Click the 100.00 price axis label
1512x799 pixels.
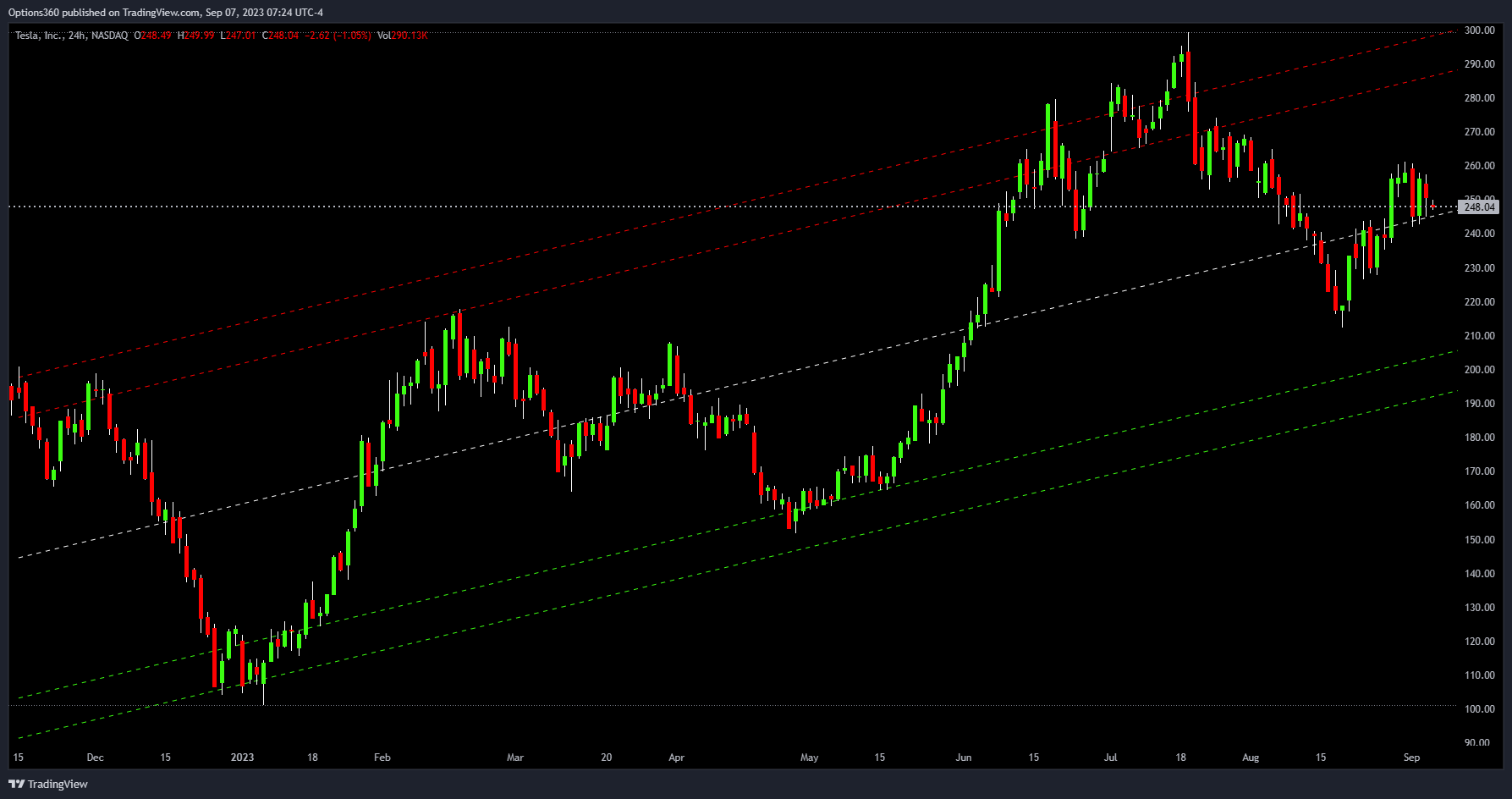pyautogui.click(x=1480, y=709)
